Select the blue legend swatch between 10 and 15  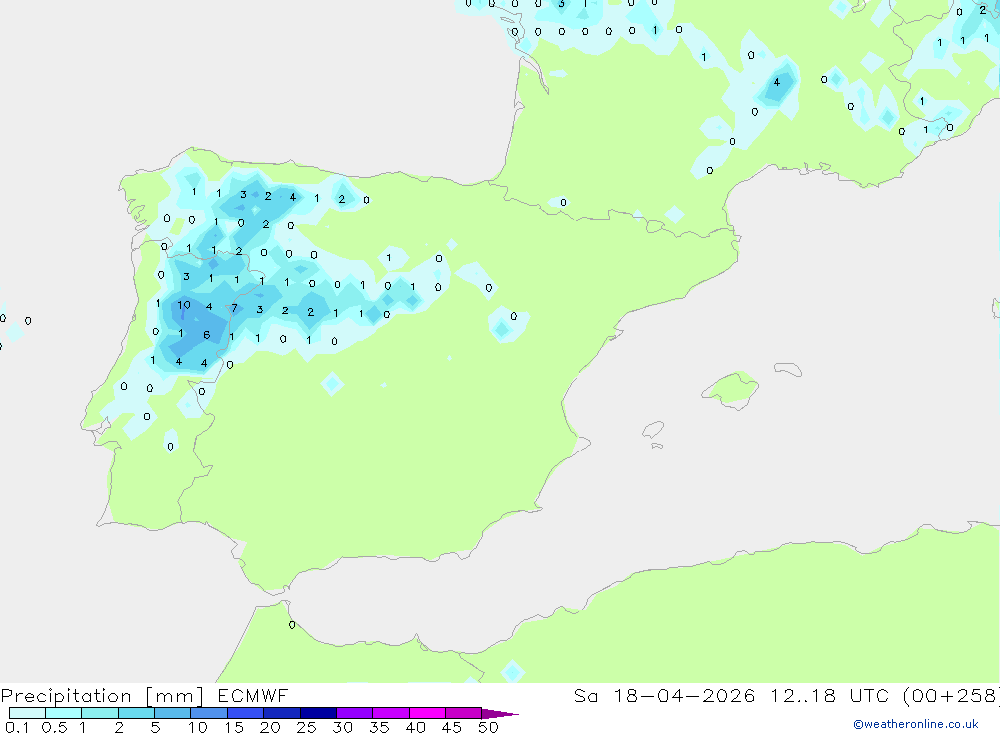tap(209, 713)
